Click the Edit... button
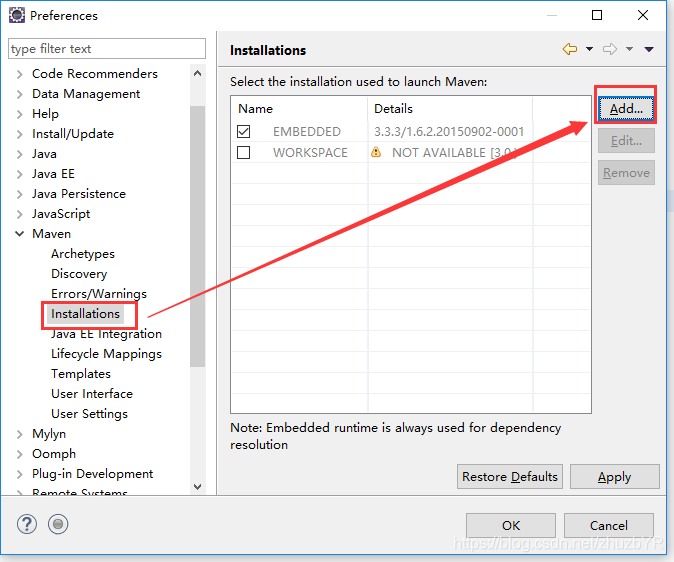This screenshot has height=562, width=674. 626,141
